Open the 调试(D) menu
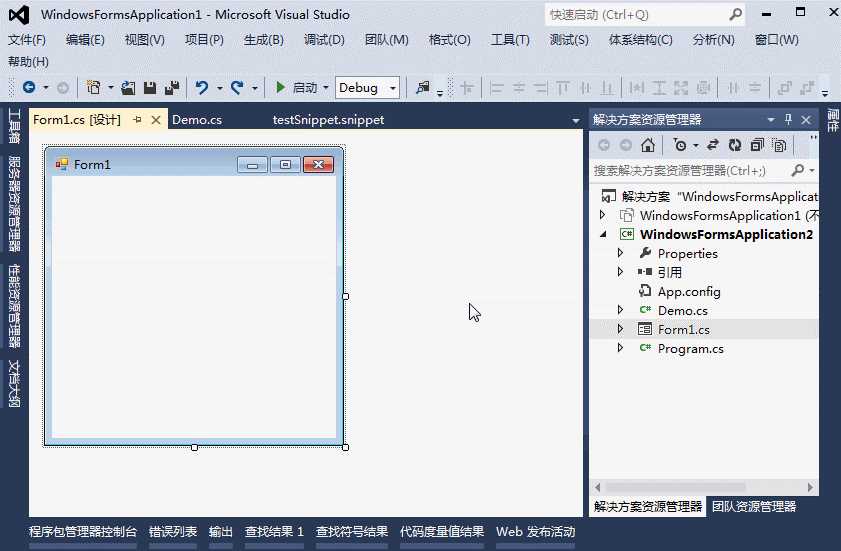 [x=324, y=40]
